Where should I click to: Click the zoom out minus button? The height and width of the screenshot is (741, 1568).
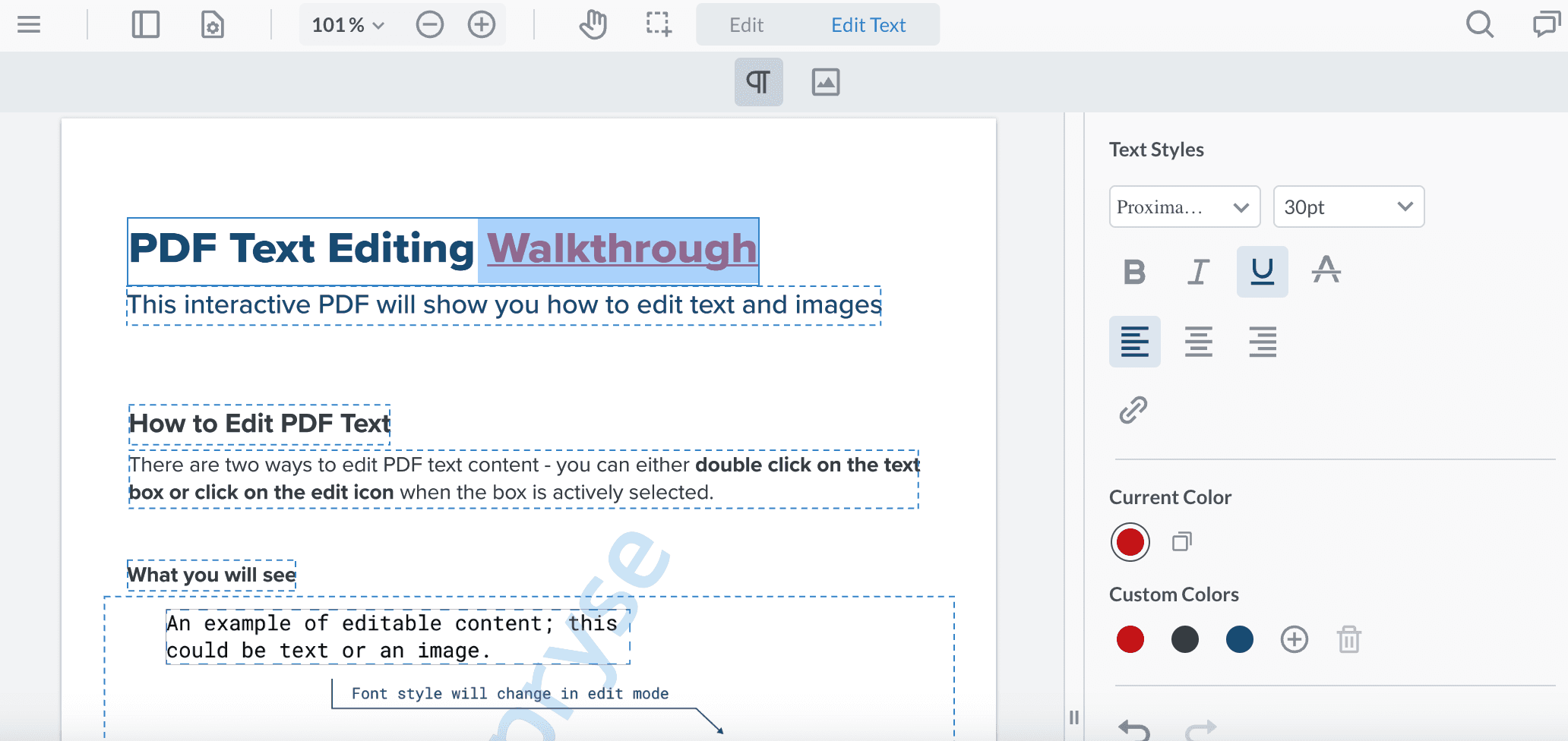pos(430,25)
